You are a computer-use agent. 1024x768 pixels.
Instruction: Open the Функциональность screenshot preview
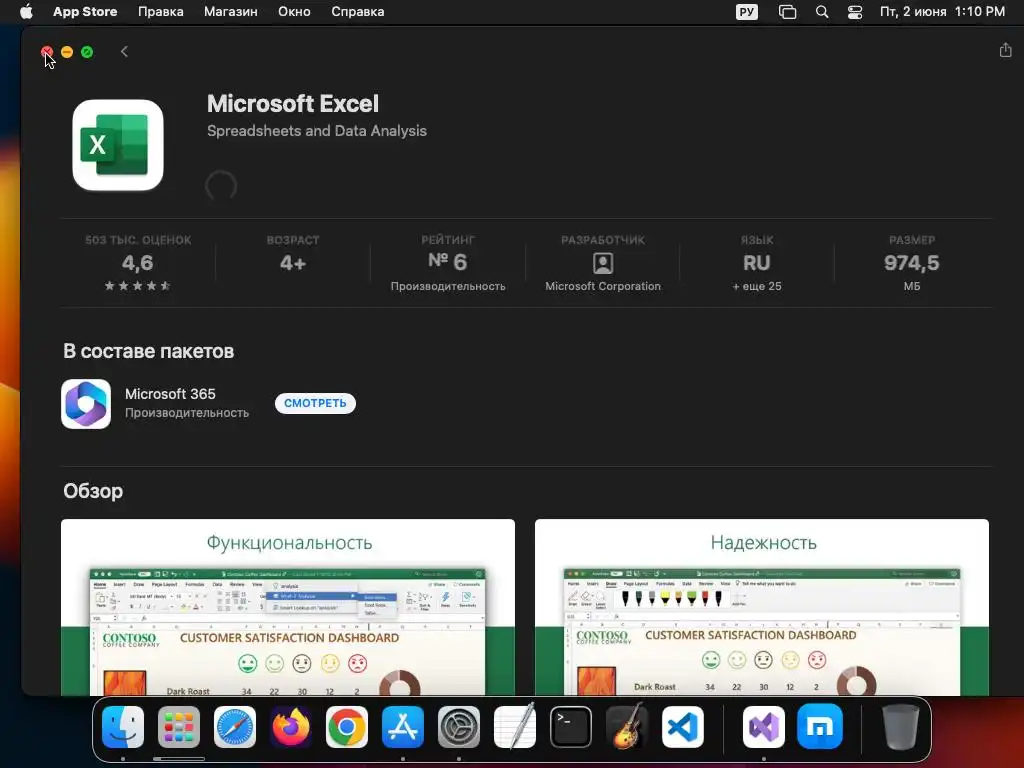click(288, 607)
